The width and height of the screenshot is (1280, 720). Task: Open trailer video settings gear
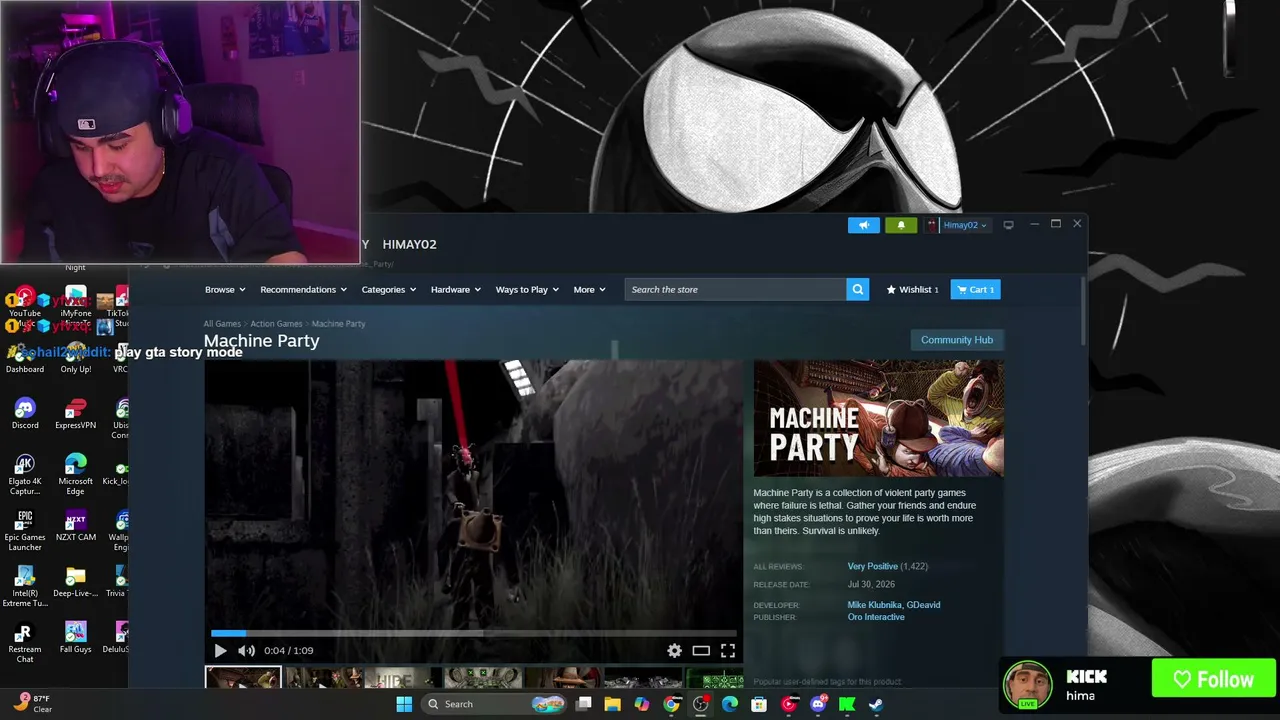pyautogui.click(x=675, y=651)
